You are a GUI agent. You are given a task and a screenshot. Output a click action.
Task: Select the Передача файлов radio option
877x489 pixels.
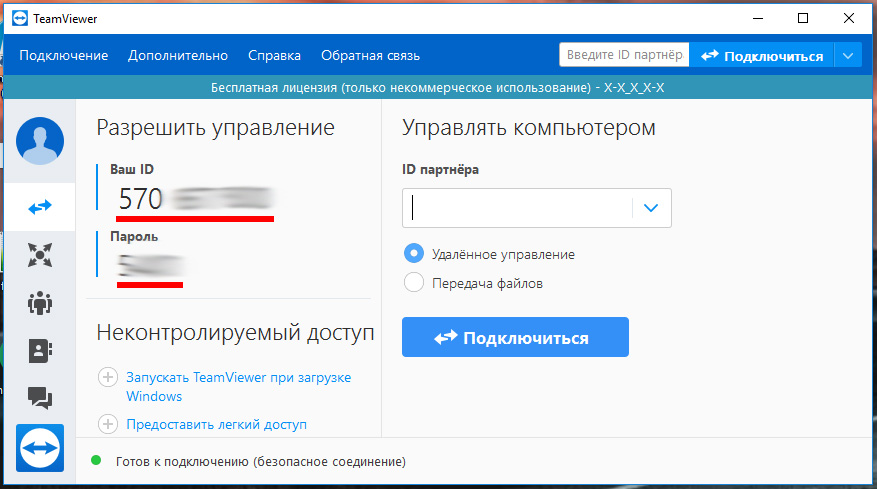[414, 283]
